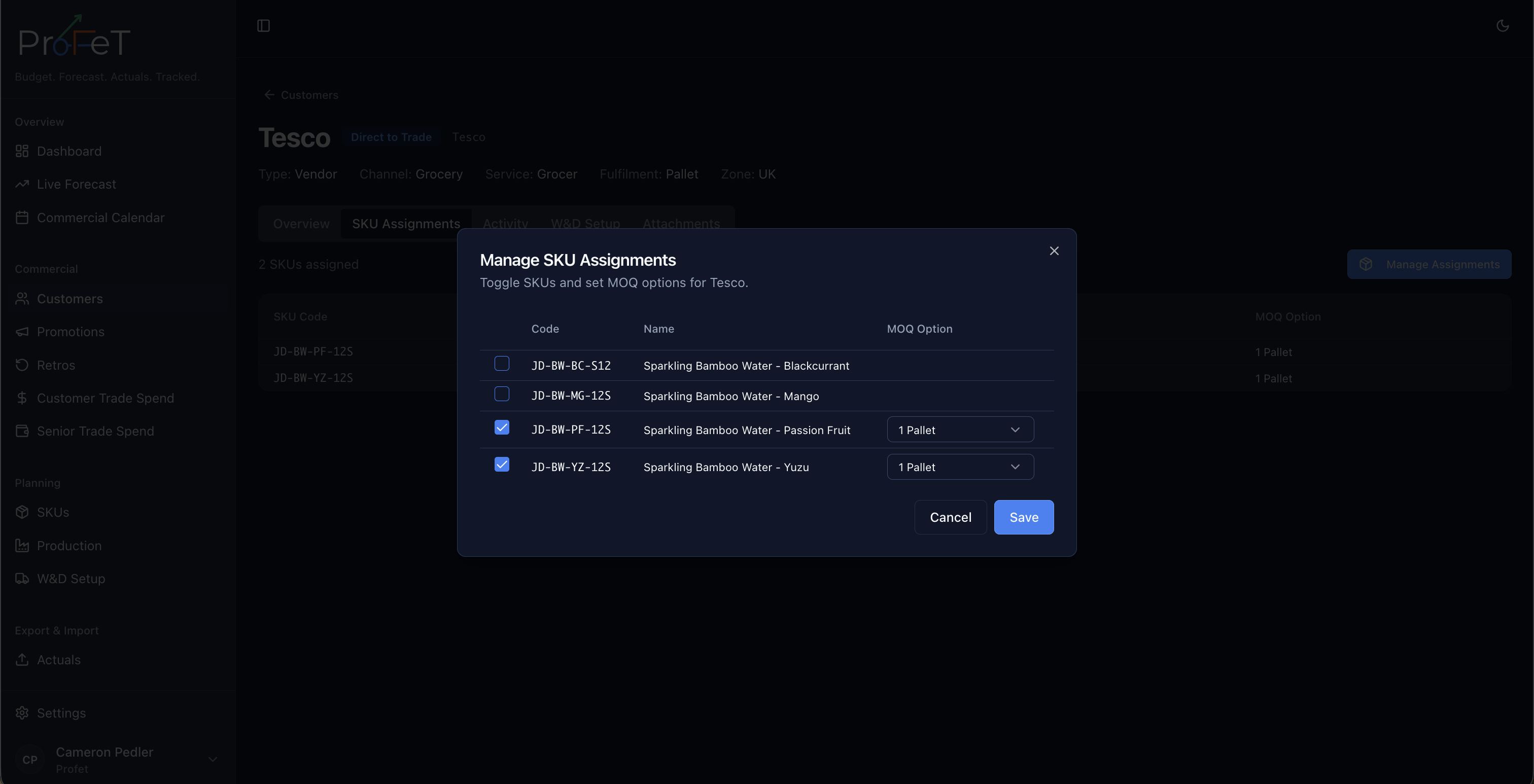1534x784 pixels.
Task: Click the Customer Trade Spend dollar icon
Action: 22,398
